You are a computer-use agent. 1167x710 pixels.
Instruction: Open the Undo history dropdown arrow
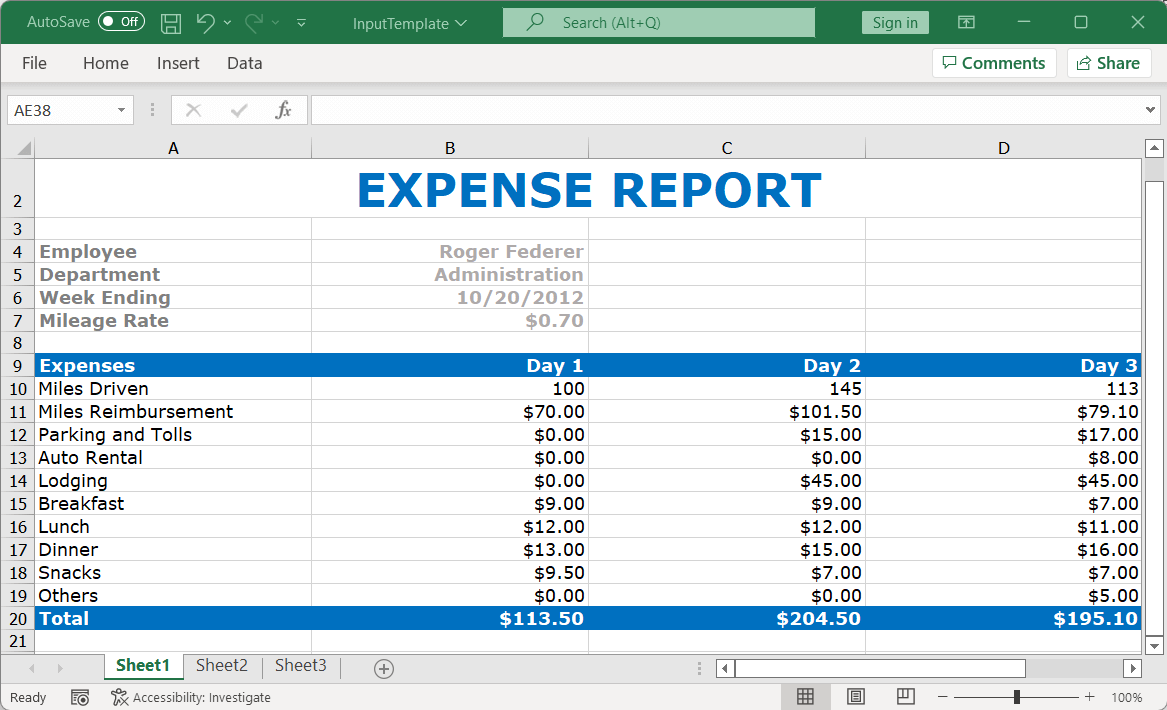click(228, 22)
